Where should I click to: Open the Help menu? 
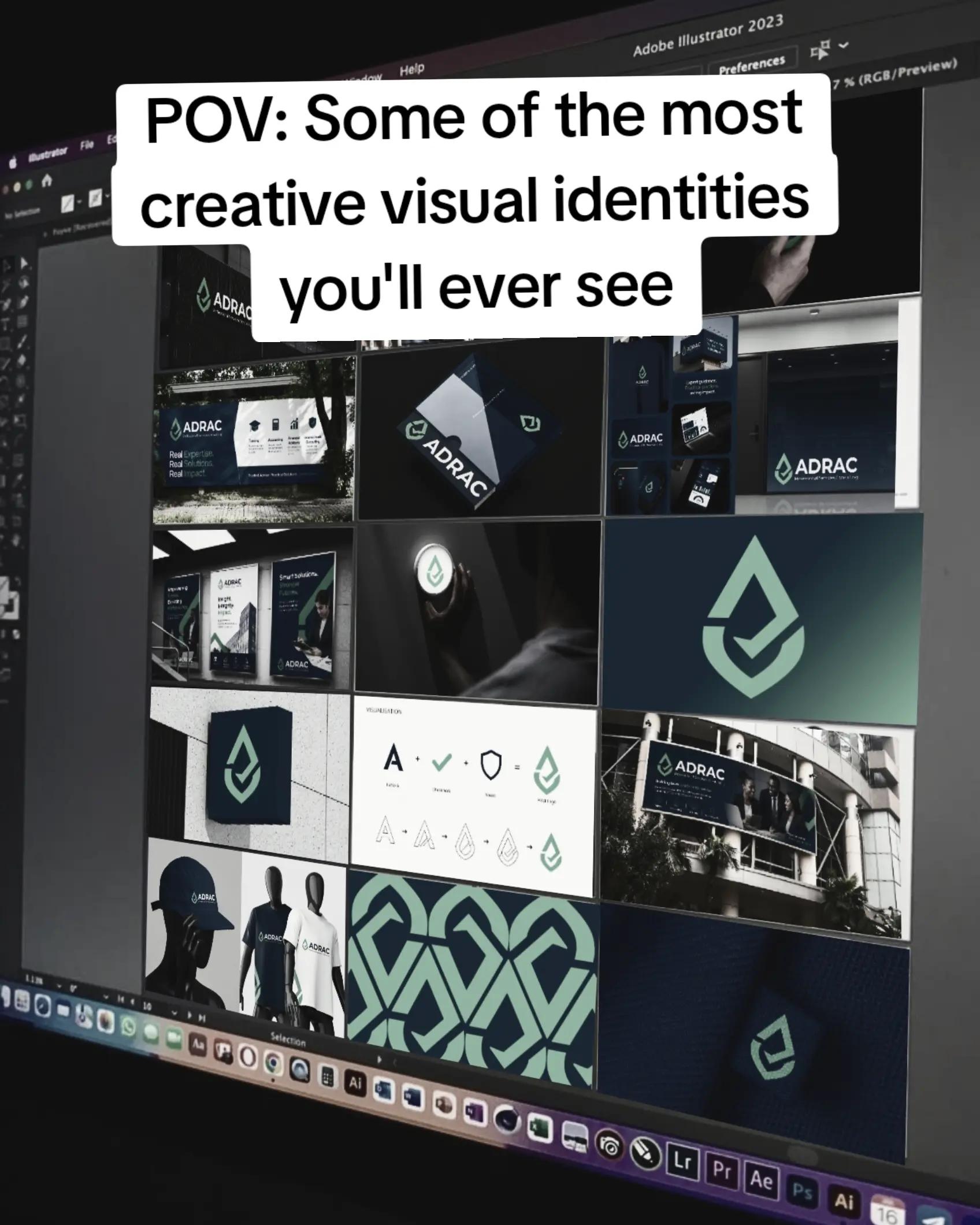click(x=412, y=69)
